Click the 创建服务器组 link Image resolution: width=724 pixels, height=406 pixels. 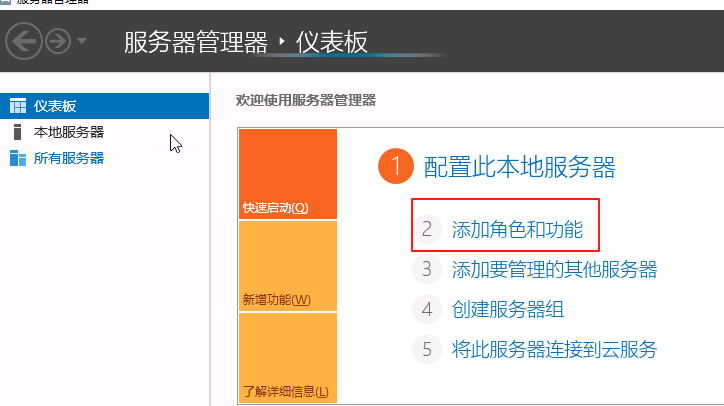(x=507, y=309)
